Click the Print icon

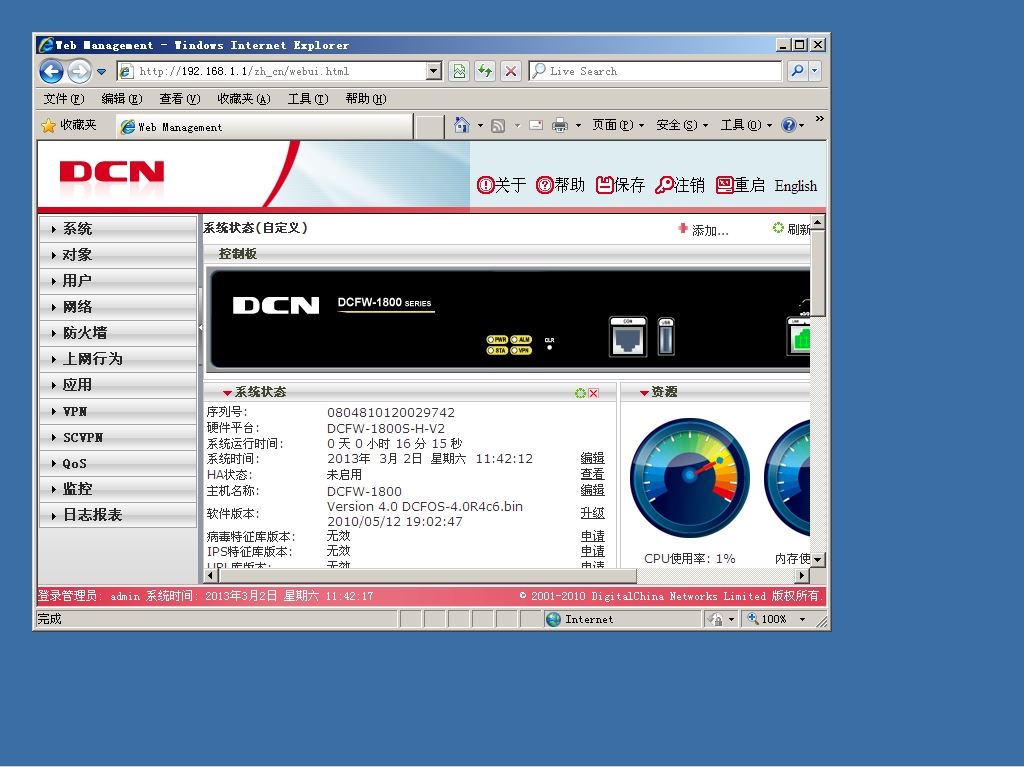click(x=560, y=125)
